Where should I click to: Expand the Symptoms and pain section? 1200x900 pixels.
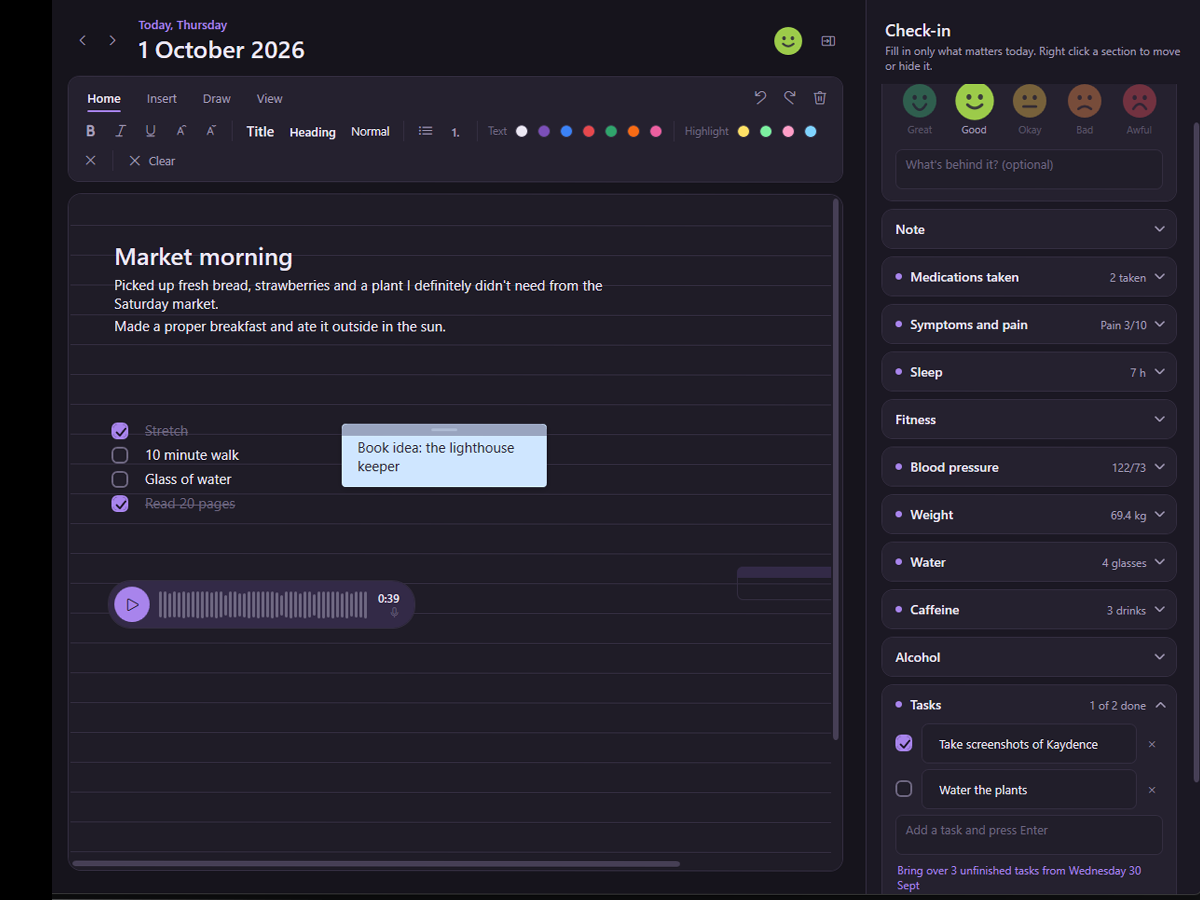[1029, 325]
